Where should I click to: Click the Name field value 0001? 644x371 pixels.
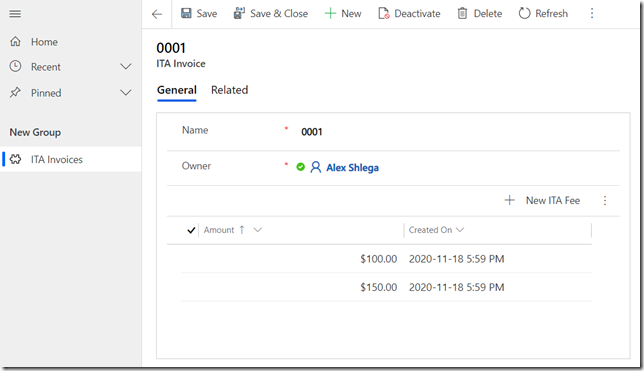(x=312, y=132)
